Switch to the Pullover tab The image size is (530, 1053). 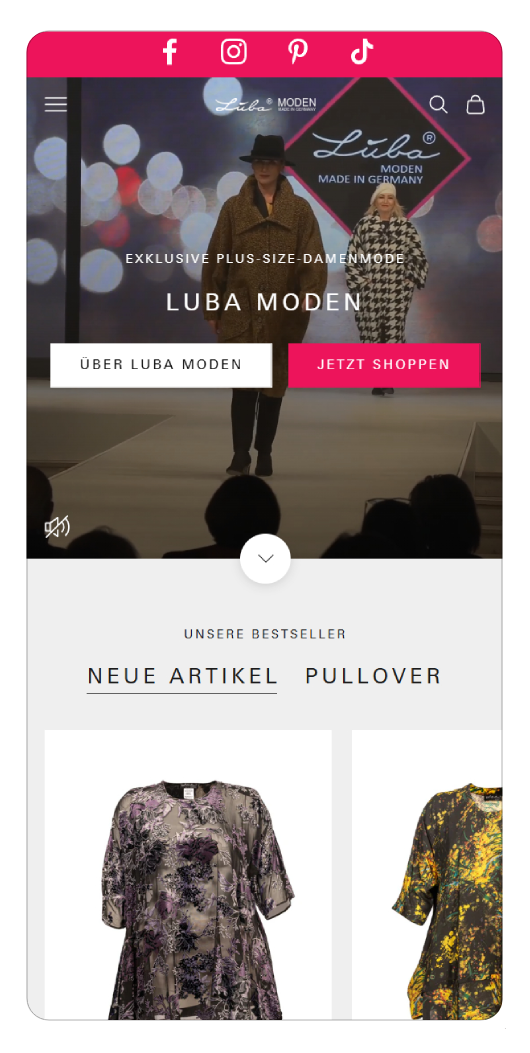(x=373, y=676)
